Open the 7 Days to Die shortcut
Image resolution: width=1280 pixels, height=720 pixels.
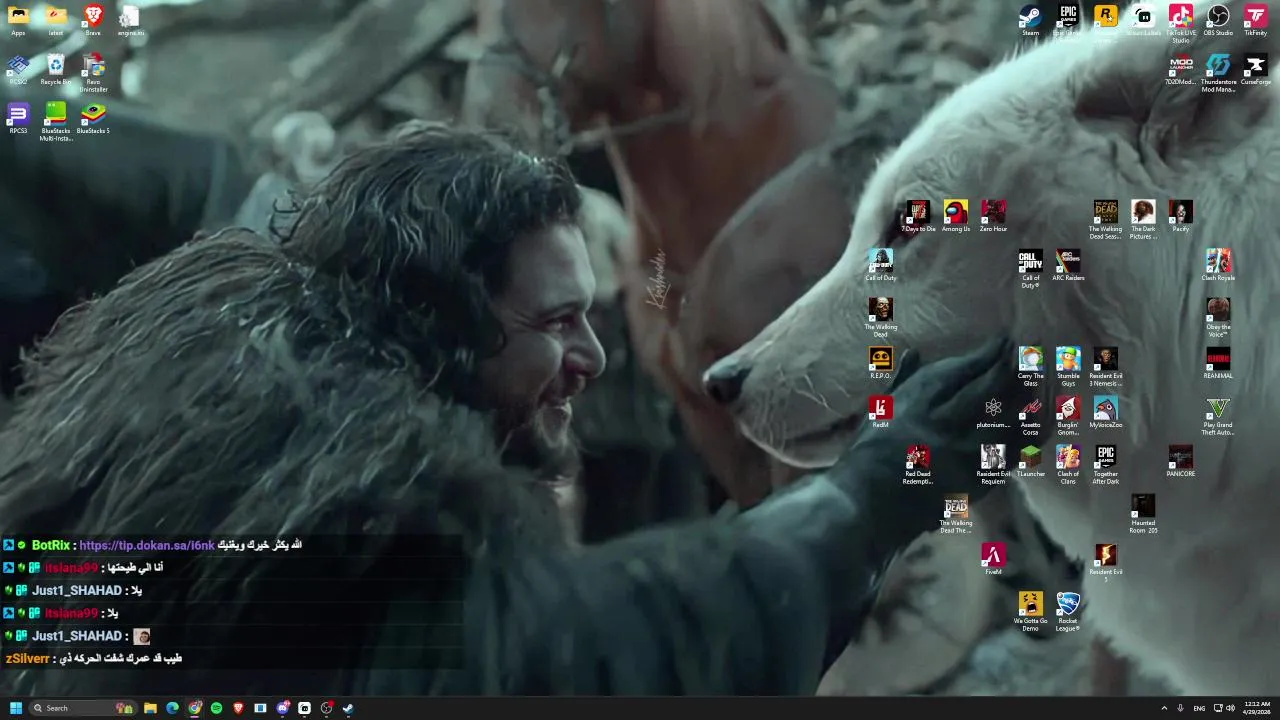[x=918, y=216]
